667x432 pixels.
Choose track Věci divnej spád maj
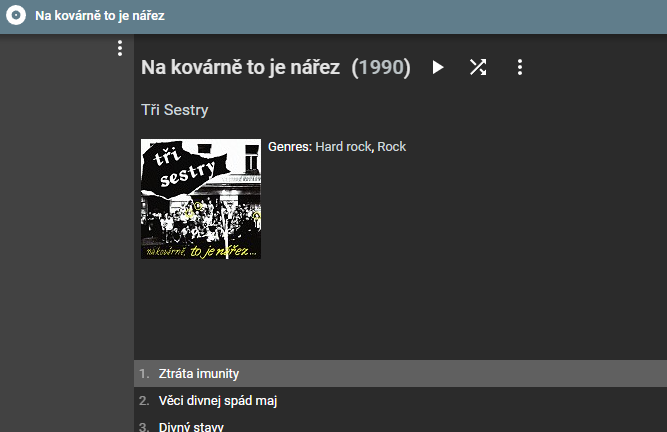click(x=217, y=401)
